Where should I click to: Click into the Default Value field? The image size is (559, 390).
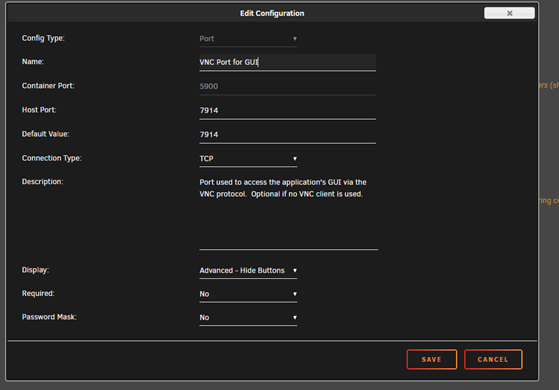pyautogui.click(x=287, y=135)
